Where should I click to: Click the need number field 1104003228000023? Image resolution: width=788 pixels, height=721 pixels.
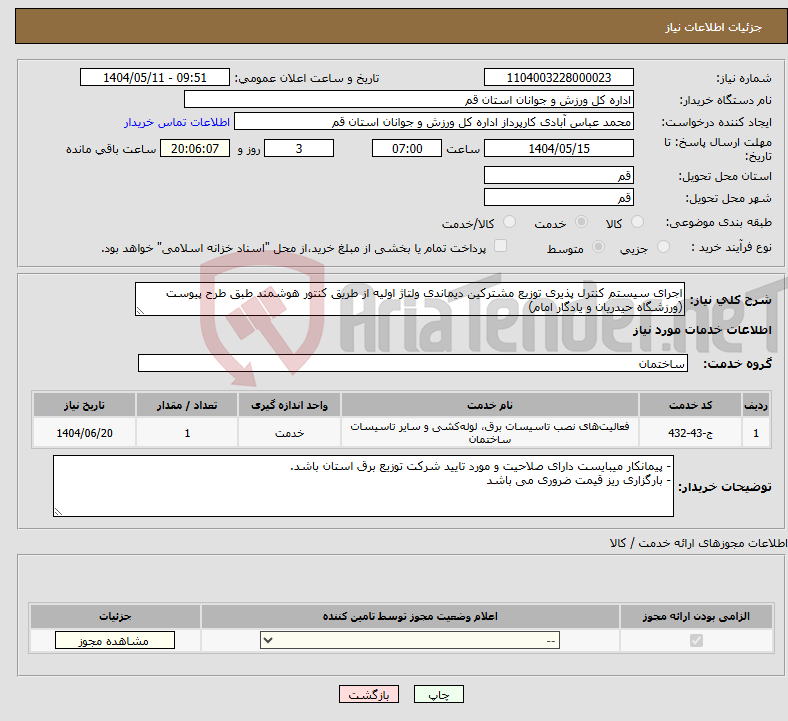[x=559, y=77]
